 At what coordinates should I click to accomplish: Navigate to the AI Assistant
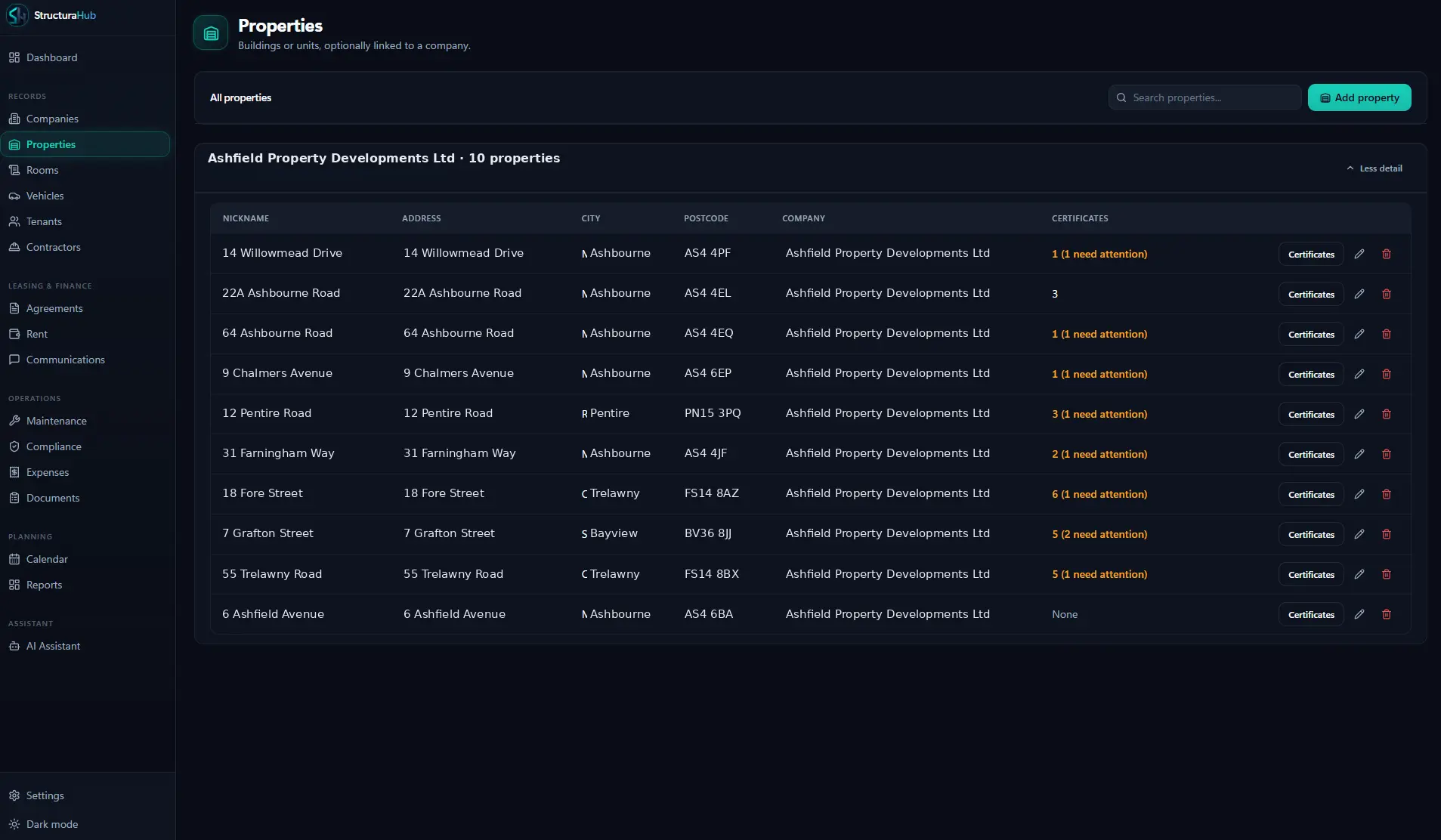85,646
